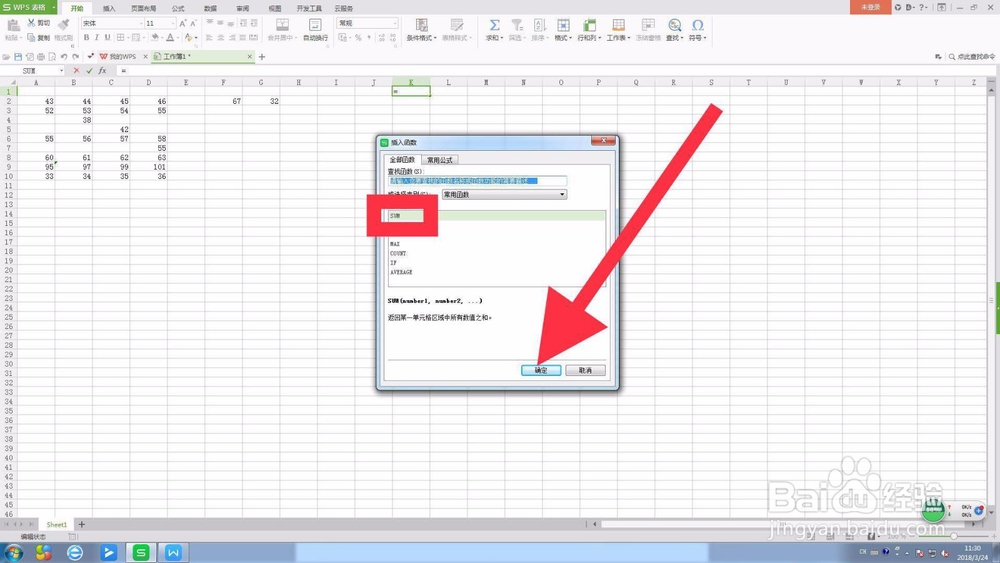Click the increase font size icon
The image size is (1000, 563).
182,23
